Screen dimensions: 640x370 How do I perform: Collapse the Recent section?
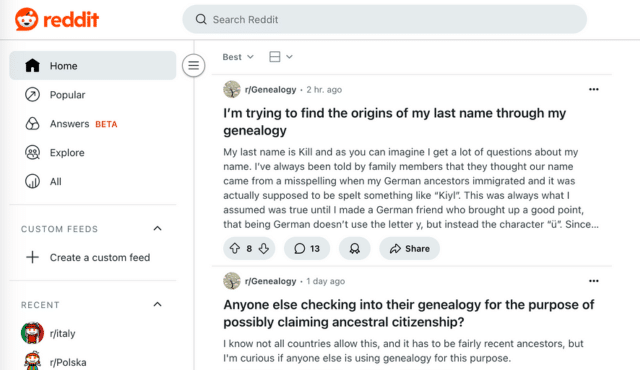[x=158, y=304]
